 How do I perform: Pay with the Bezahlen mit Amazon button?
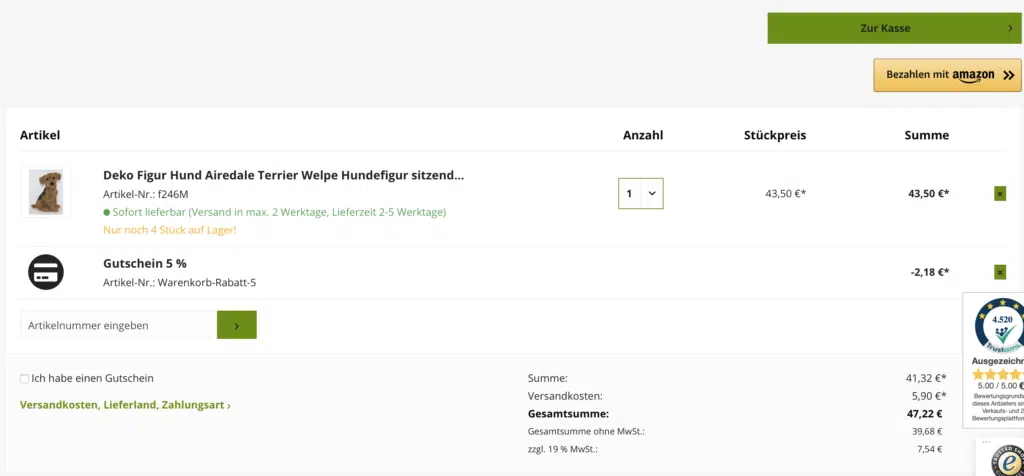946,75
